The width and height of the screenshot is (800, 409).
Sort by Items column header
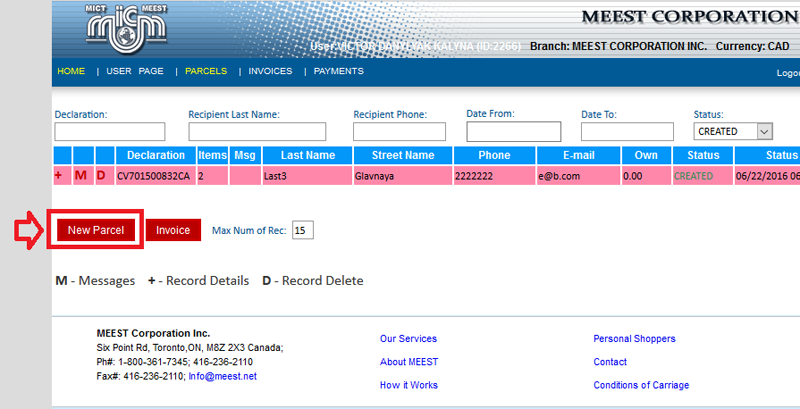(213, 156)
